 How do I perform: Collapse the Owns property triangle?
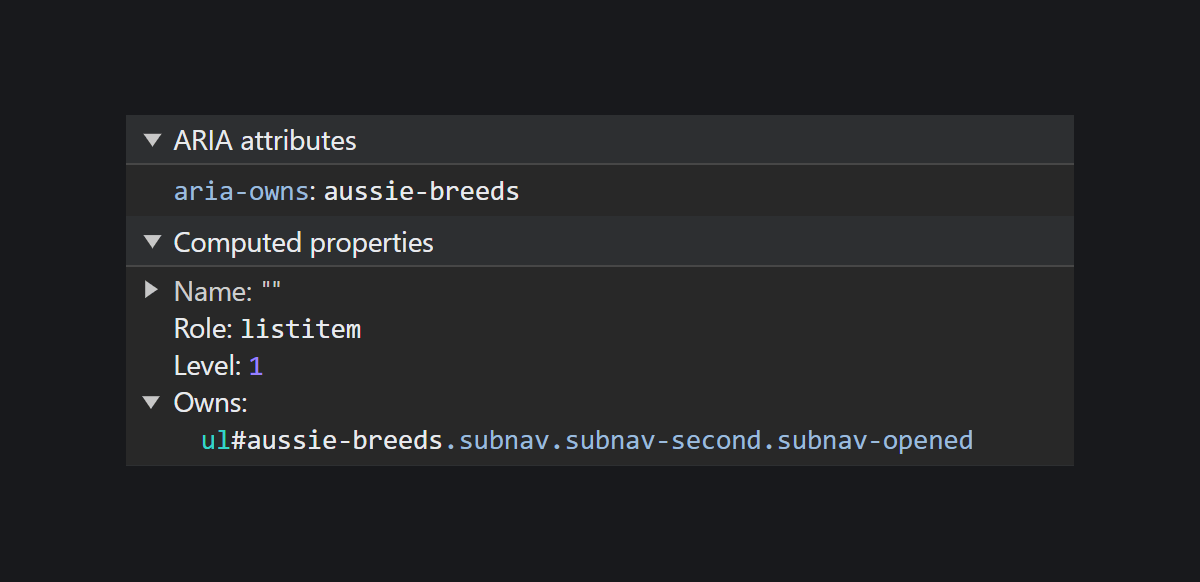click(152, 403)
